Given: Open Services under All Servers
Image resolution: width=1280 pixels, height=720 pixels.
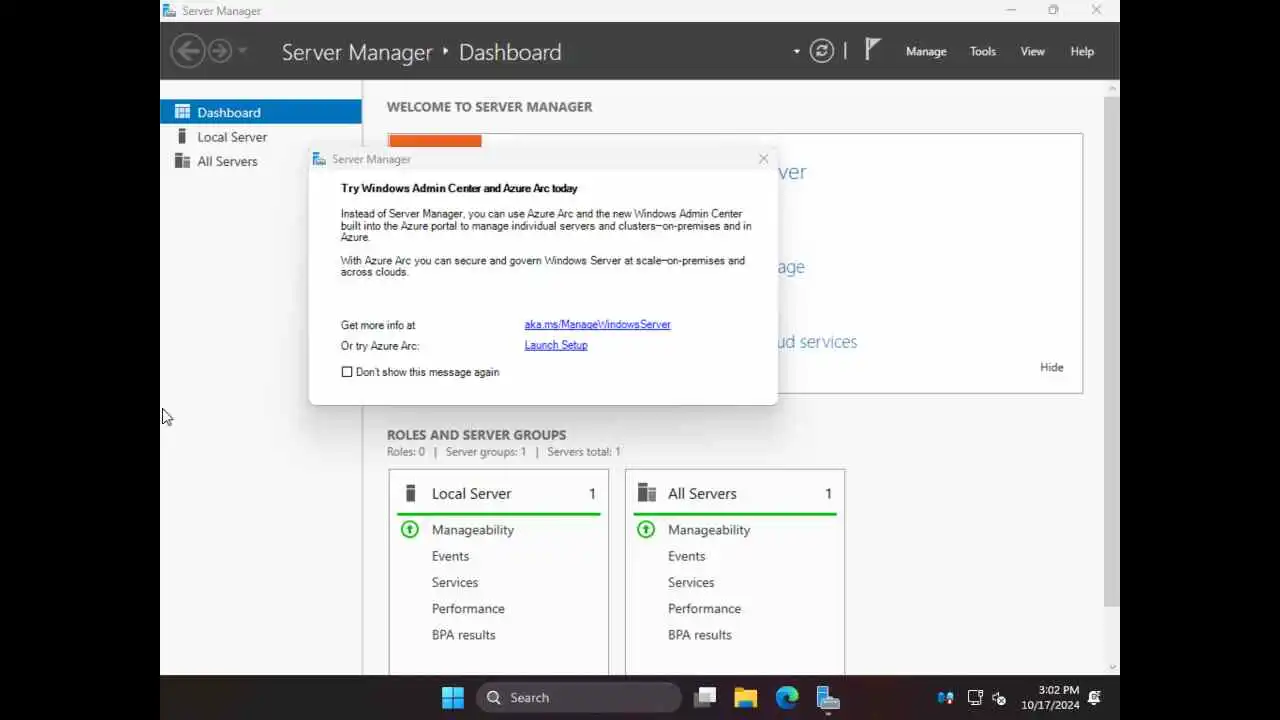Looking at the screenshot, I should pyautogui.click(x=691, y=582).
